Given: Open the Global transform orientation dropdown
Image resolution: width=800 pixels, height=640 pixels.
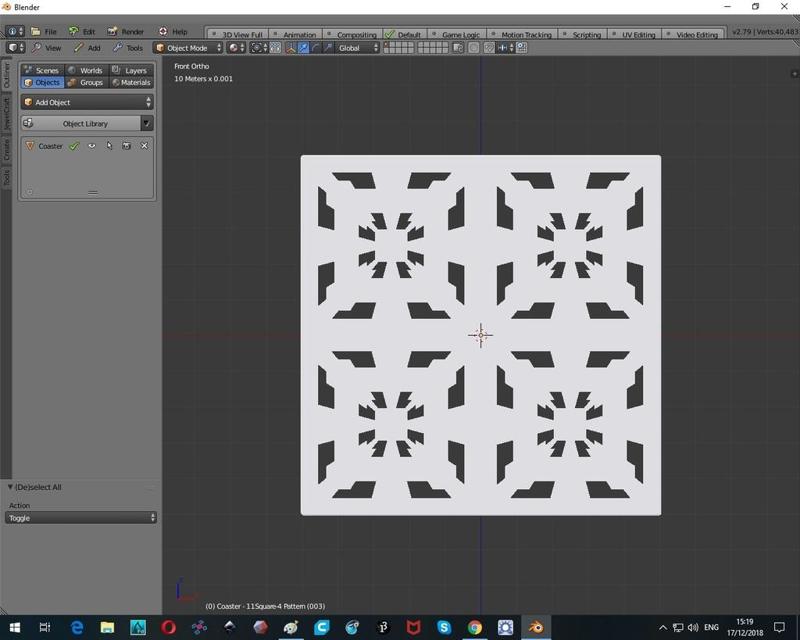Looking at the screenshot, I should pyautogui.click(x=358, y=48).
